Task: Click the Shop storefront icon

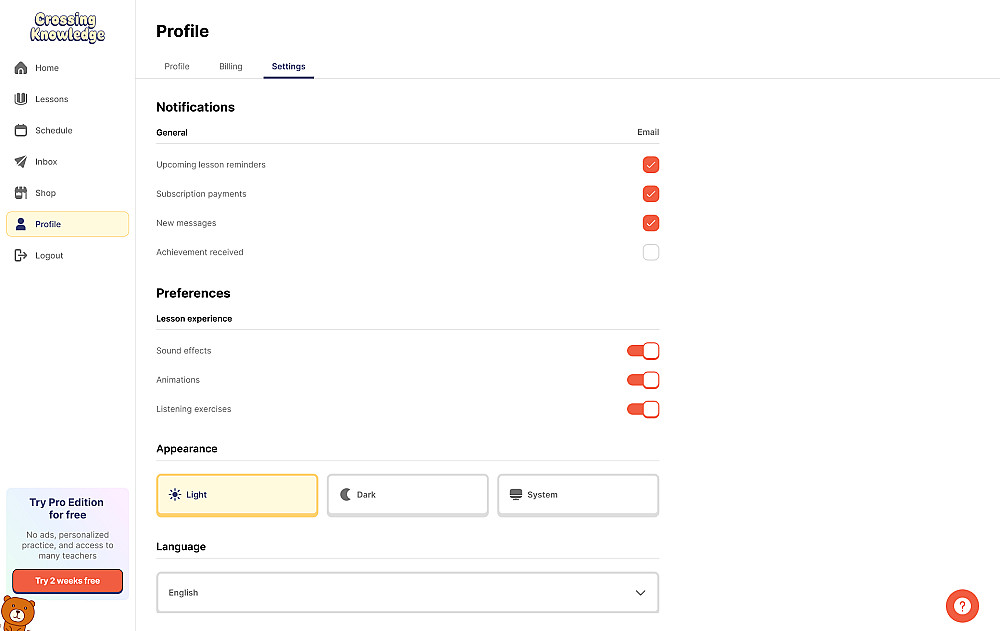Action: tap(20, 193)
